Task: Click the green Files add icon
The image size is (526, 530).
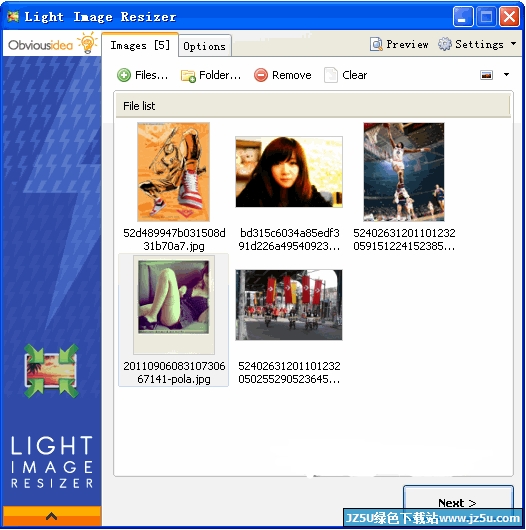Action: point(124,75)
